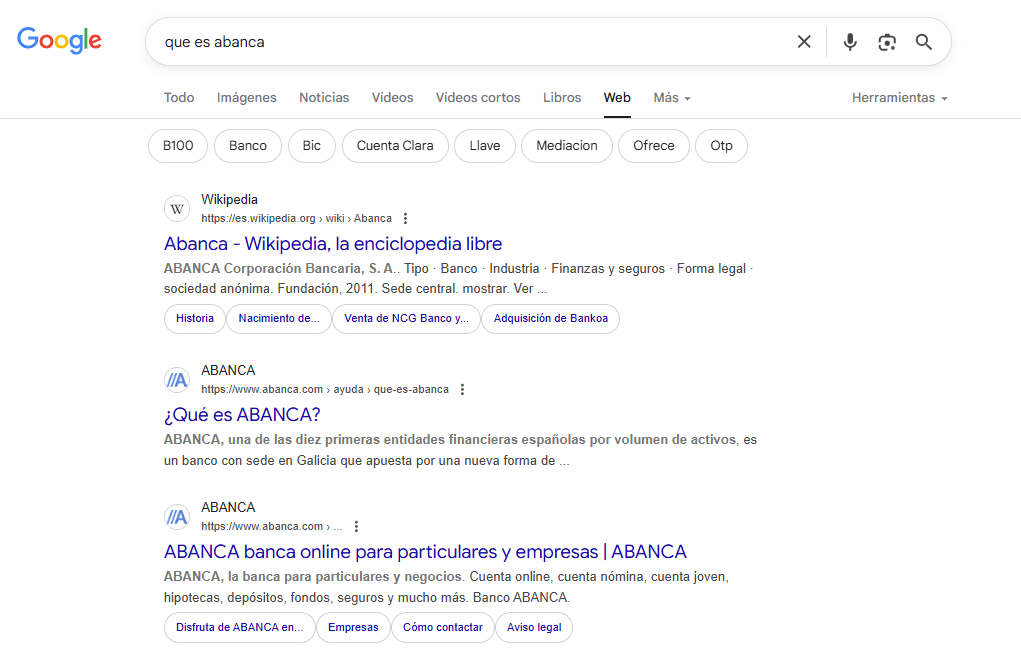
Task: Click the Google logo
Action: (x=59, y=40)
